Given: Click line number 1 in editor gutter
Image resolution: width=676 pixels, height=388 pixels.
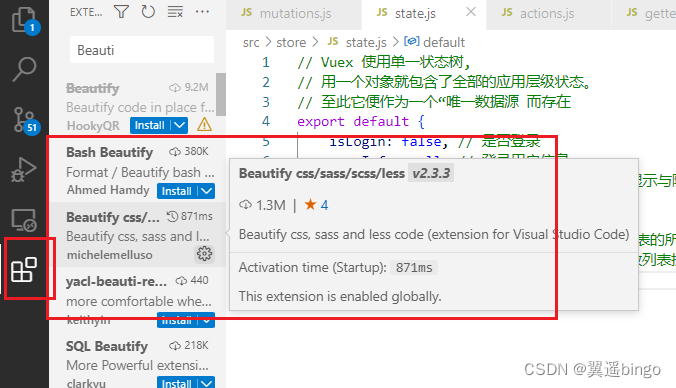Looking at the screenshot, I should coord(266,63).
